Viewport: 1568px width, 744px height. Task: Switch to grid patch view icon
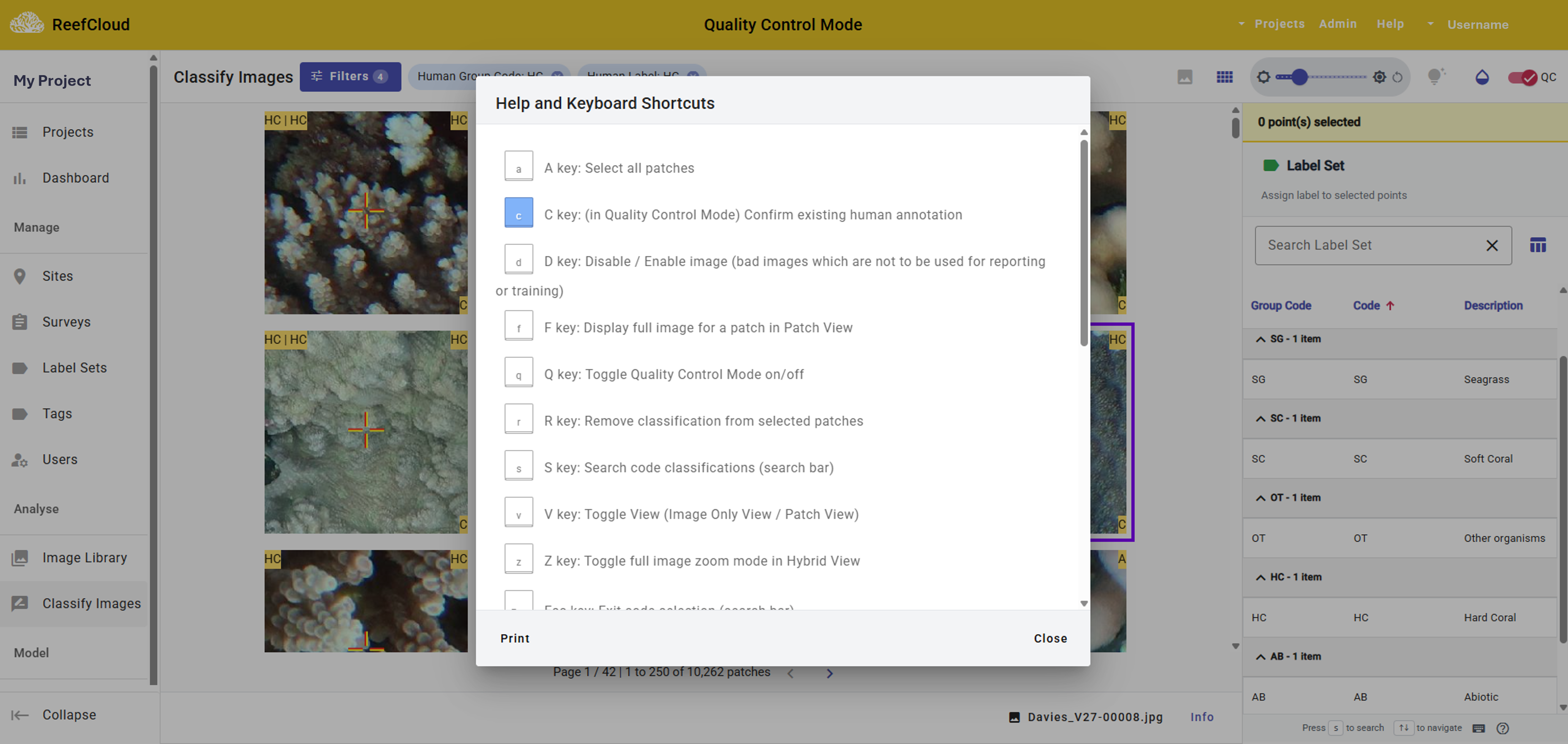(1224, 77)
